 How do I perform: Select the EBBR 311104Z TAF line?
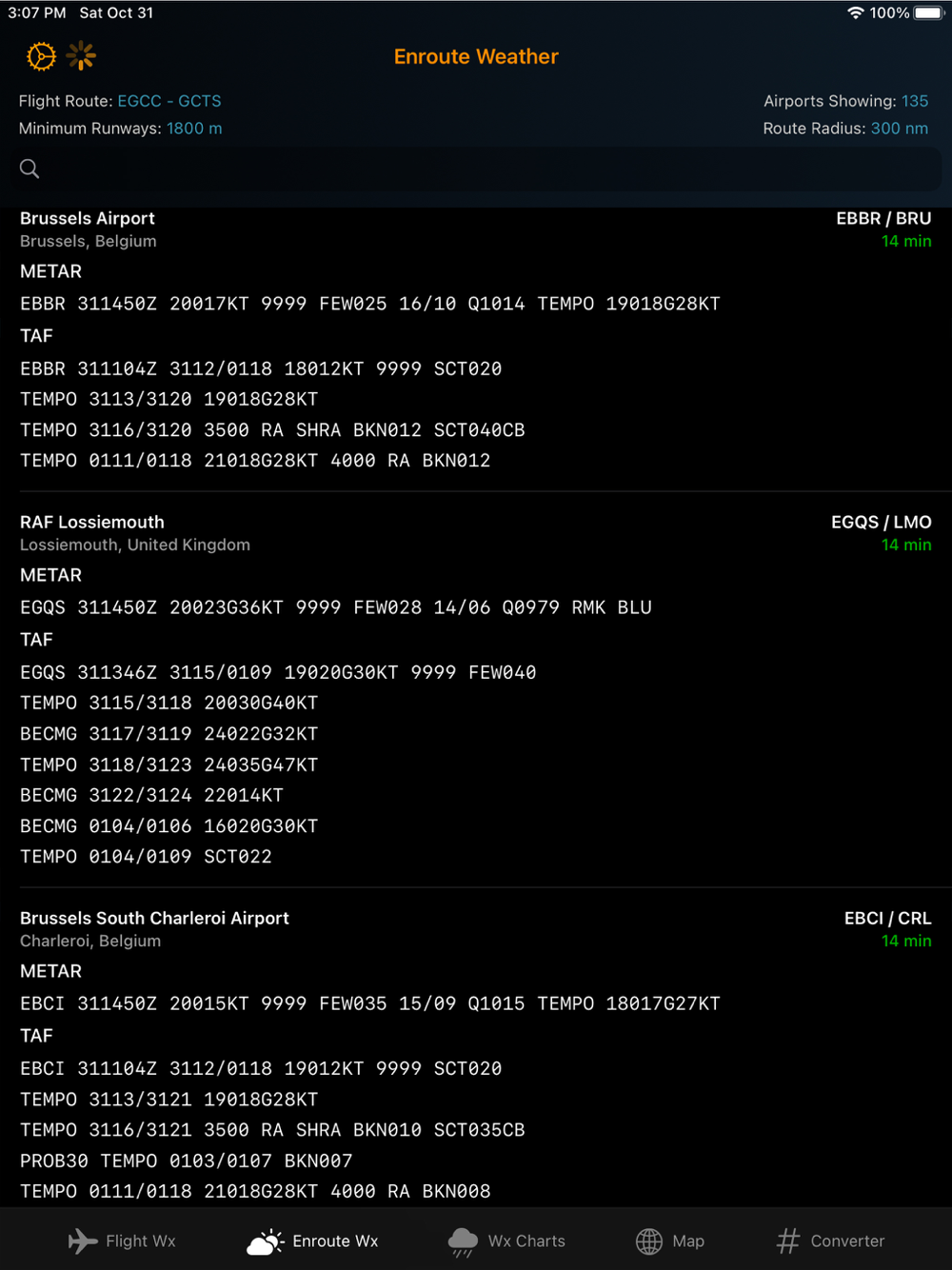pos(261,368)
